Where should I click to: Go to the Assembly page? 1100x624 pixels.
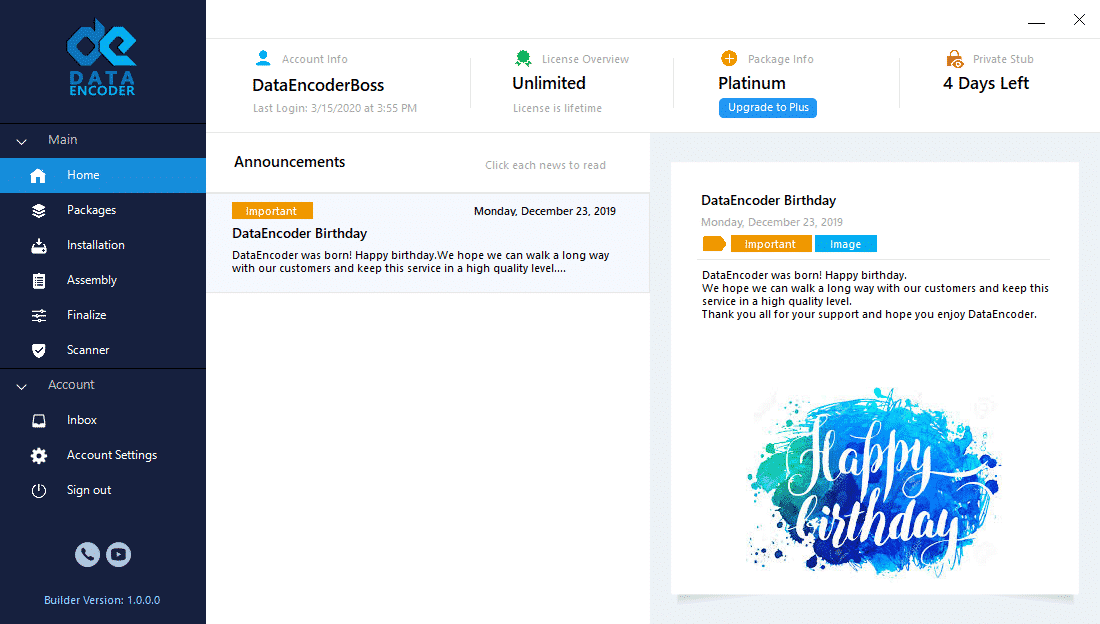[x=103, y=280]
